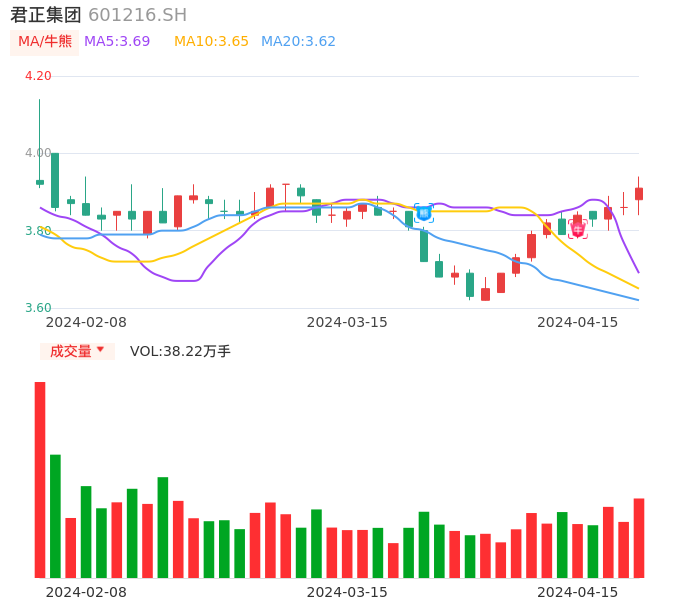Screen dimensions: 686x606
Task: Click the 2024-04-15 date below the volume chart
Action: click(x=578, y=592)
